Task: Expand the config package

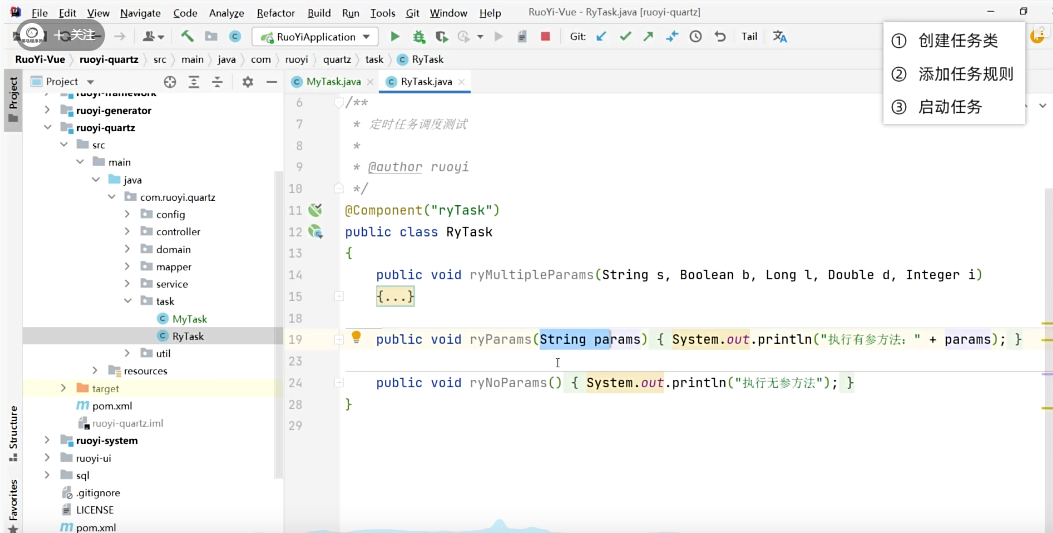Action: tap(128, 214)
